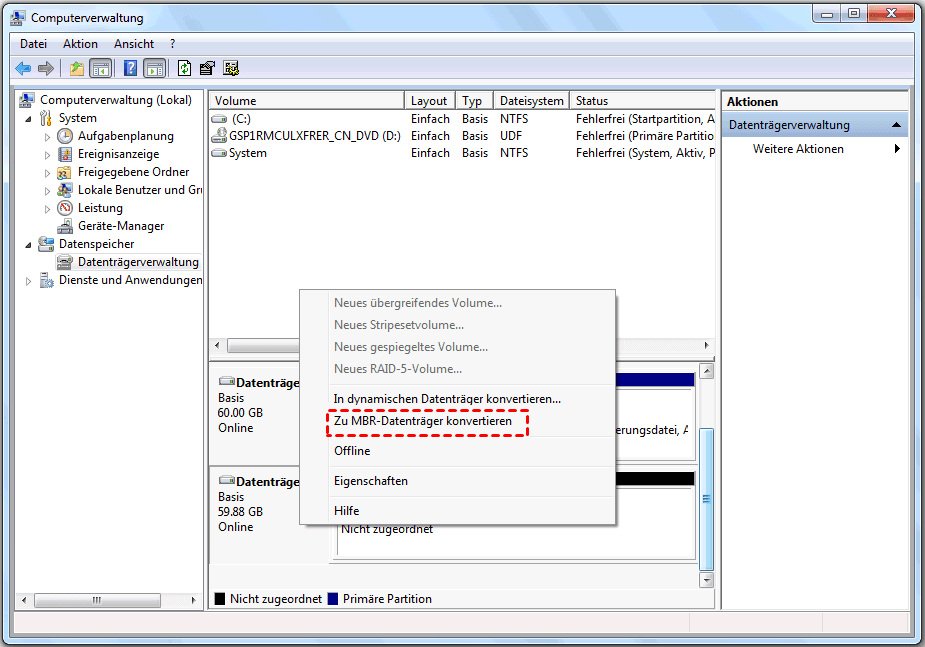Select the 60.00 GB disk label
This screenshot has height=647, width=925.
(x=240, y=413)
